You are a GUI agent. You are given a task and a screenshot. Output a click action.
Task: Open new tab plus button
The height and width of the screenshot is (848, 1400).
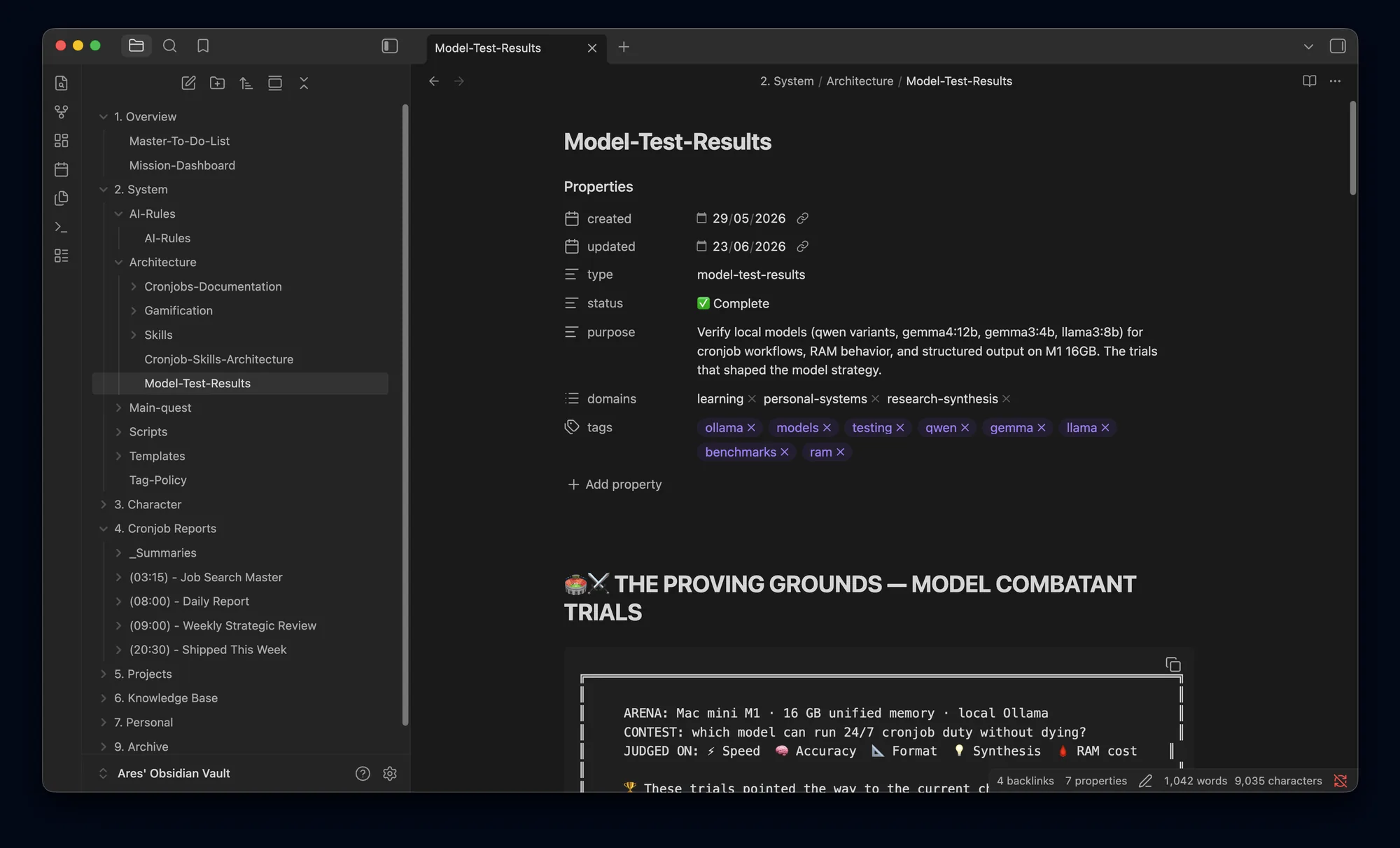coord(624,47)
